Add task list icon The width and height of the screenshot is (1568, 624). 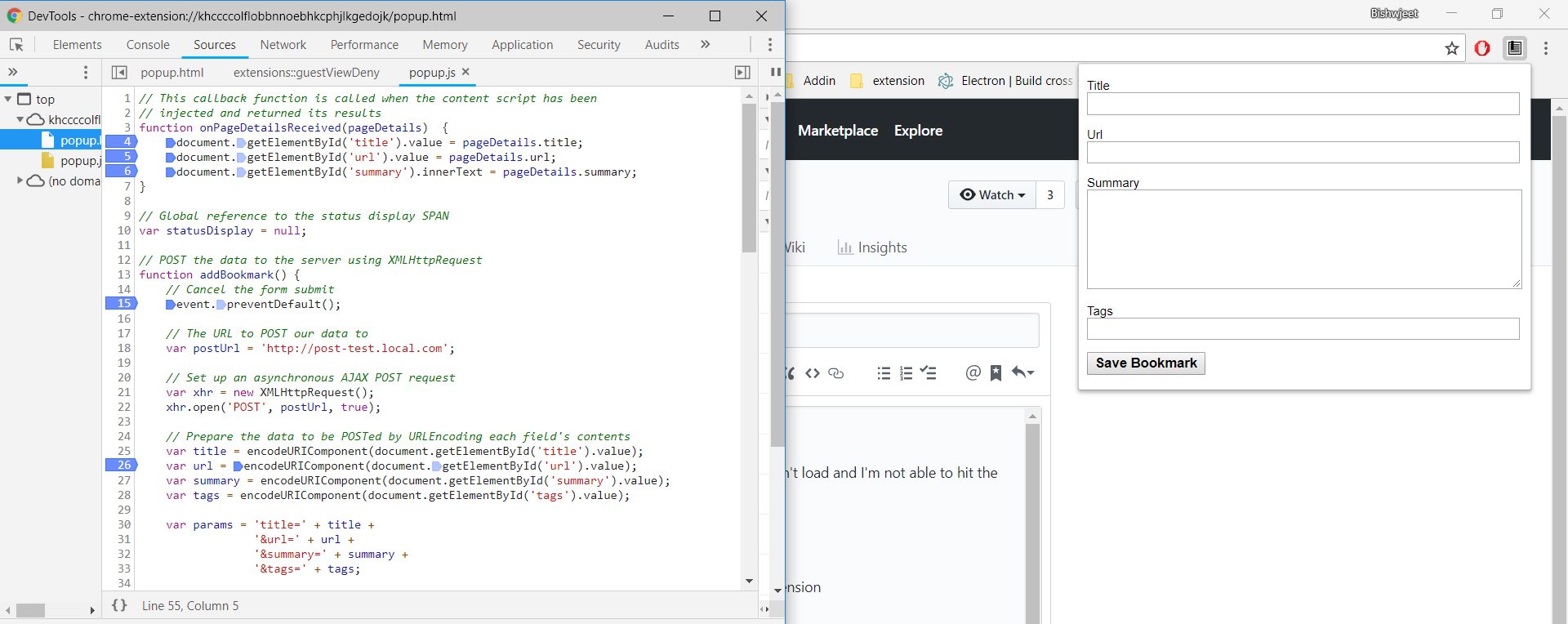click(929, 373)
